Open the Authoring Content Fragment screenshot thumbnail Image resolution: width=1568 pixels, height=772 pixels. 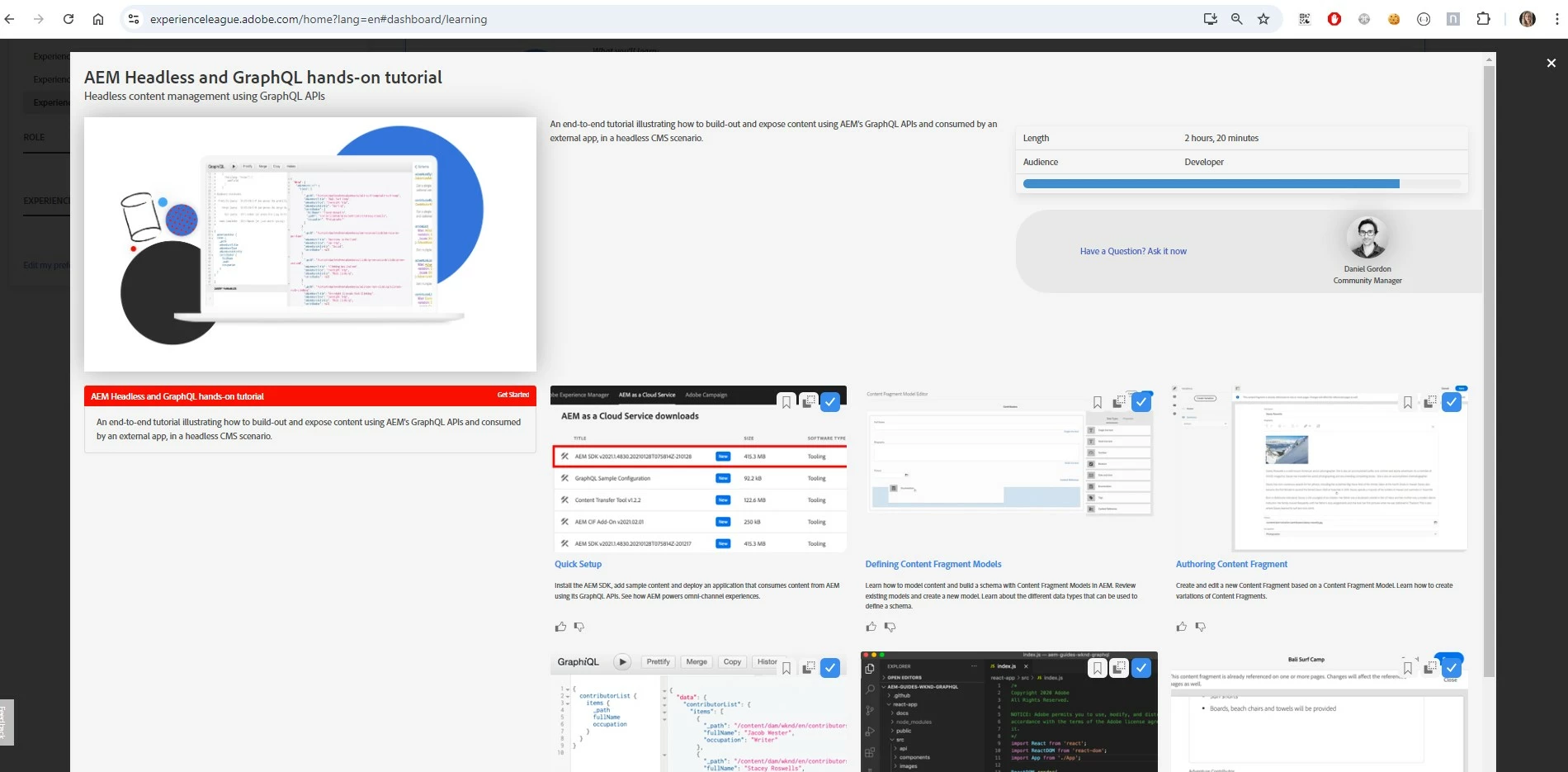click(1320, 468)
